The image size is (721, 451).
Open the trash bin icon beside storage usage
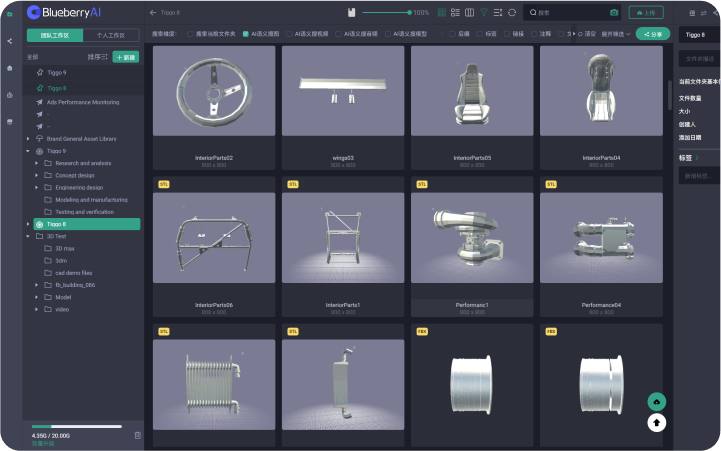click(x=137, y=435)
